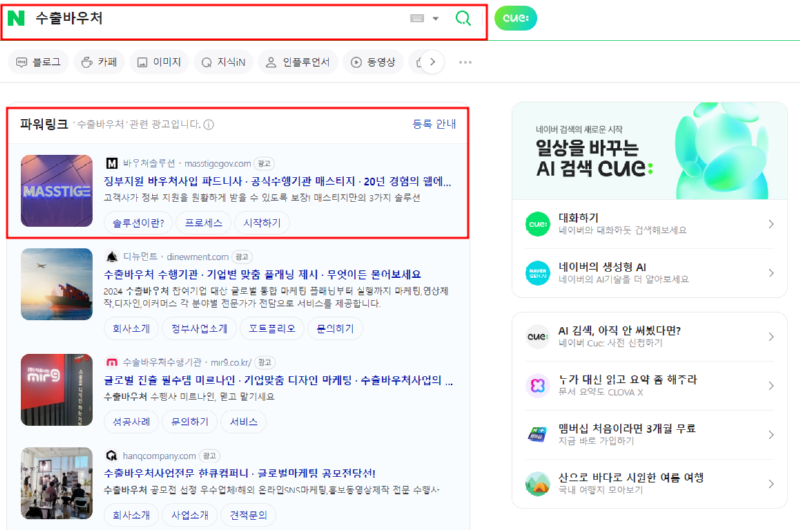Expand the 대화하기 row chevron
The width and height of the screenshot is (800, 530).
tap(770, 224)
